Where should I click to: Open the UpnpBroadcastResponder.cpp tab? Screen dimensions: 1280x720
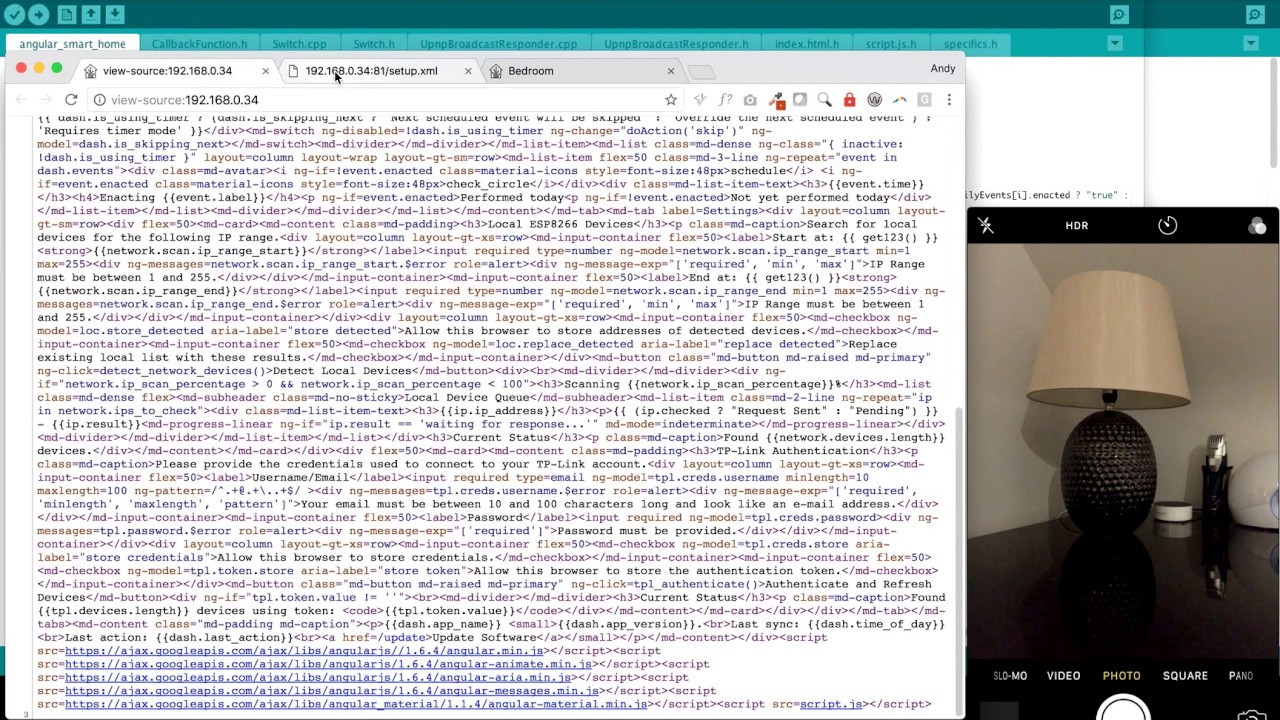(x=498, y=44)
